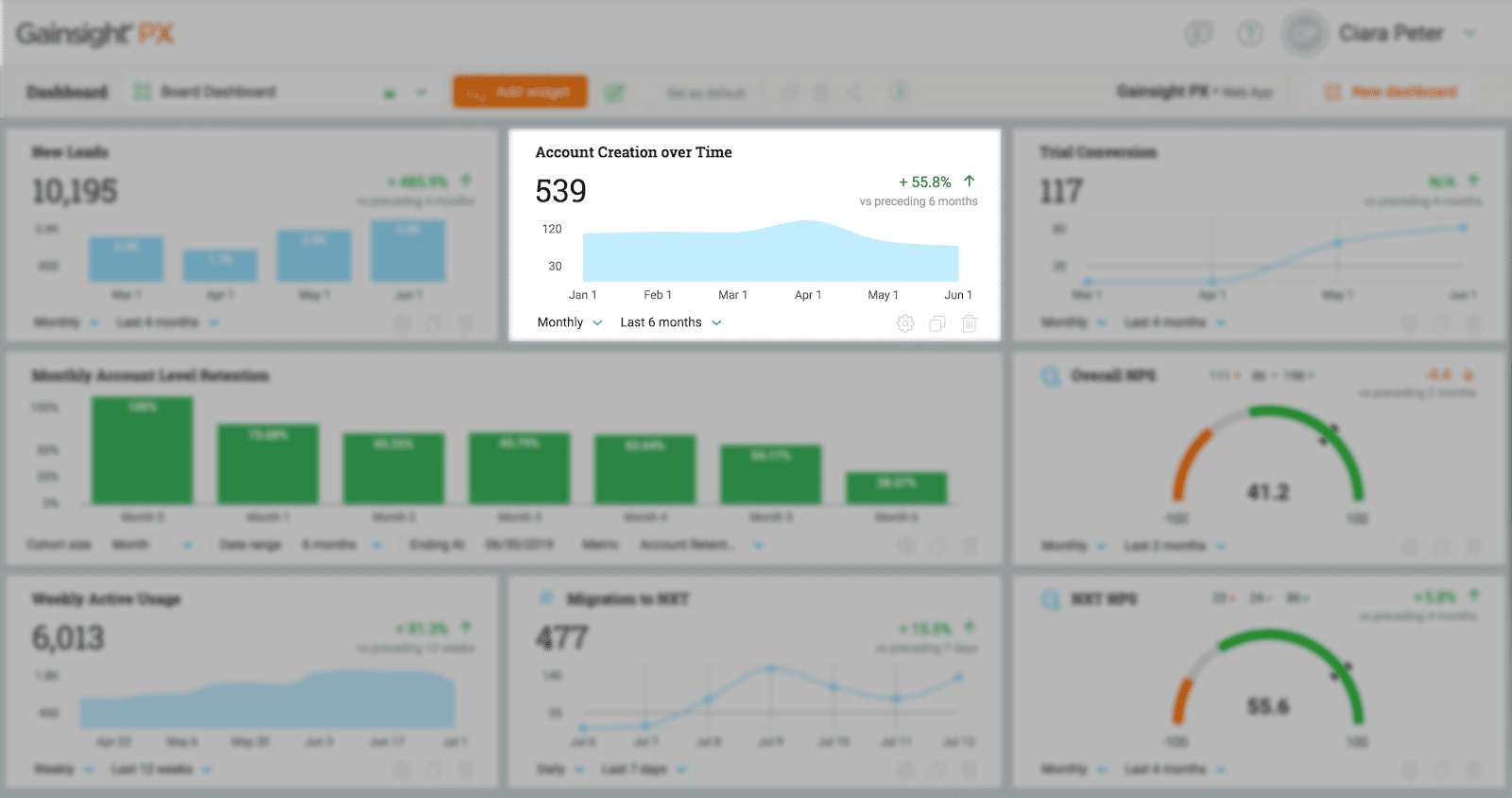Click the orange Add widget button
Image resolution: width=1512 pixels, height=798 pixels.
point(520,92)
